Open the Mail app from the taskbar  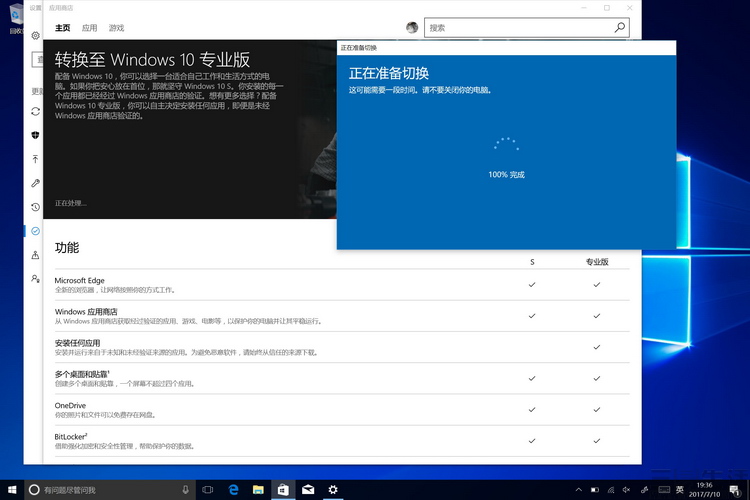pos(308,489)
